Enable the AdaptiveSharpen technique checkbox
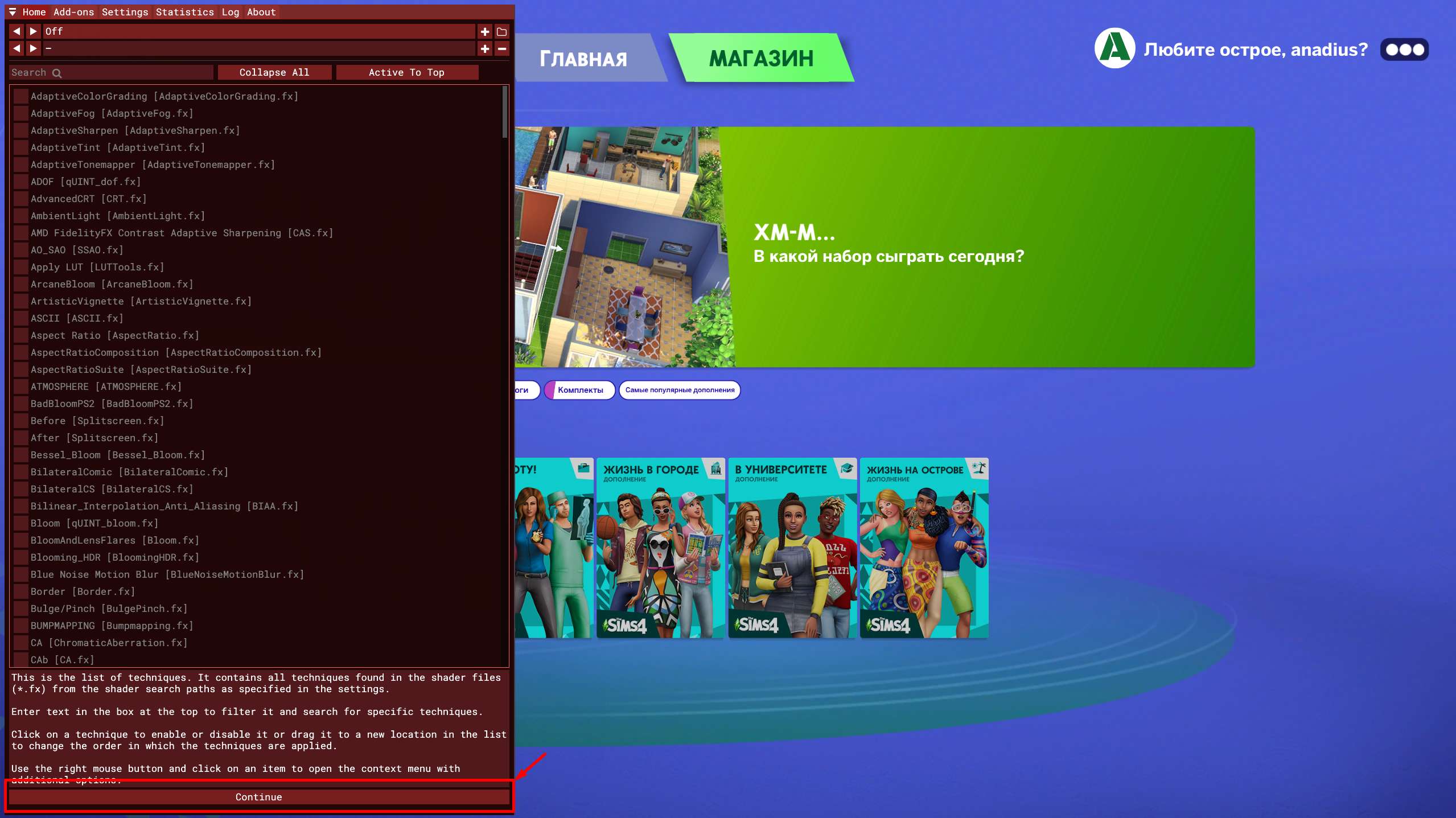The width and height of the screenshot is (1456, 818). coord(21,130)
